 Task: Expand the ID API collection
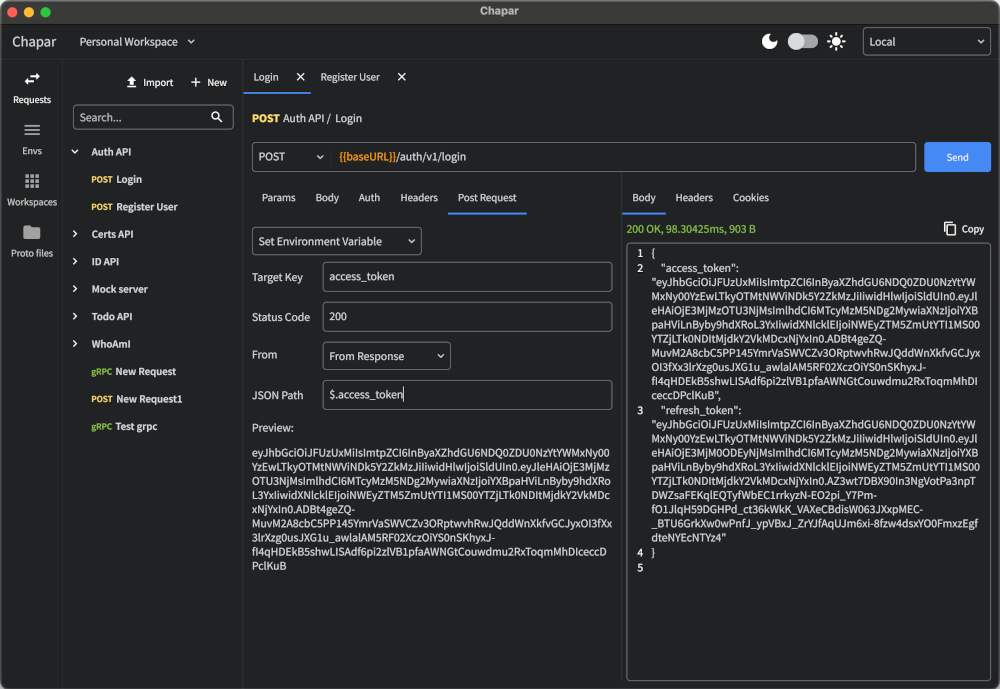pyautogui.click(x=75, y=262)
